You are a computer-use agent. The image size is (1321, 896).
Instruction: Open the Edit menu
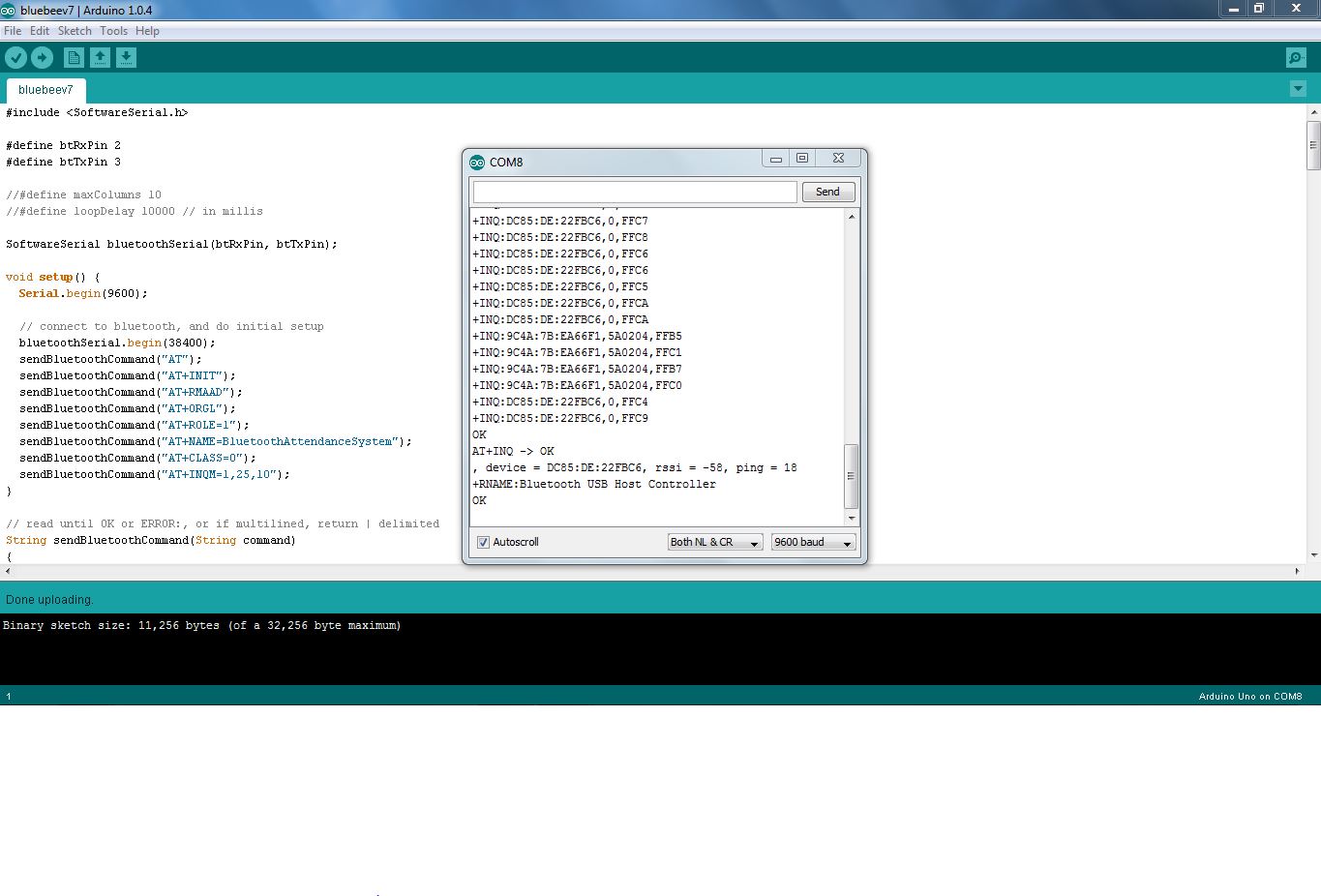(x=40, y=31)
